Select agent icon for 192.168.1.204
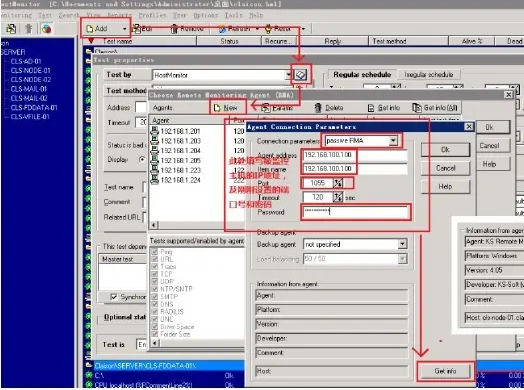The image size is (524, 390). click(x=155, y=150)
